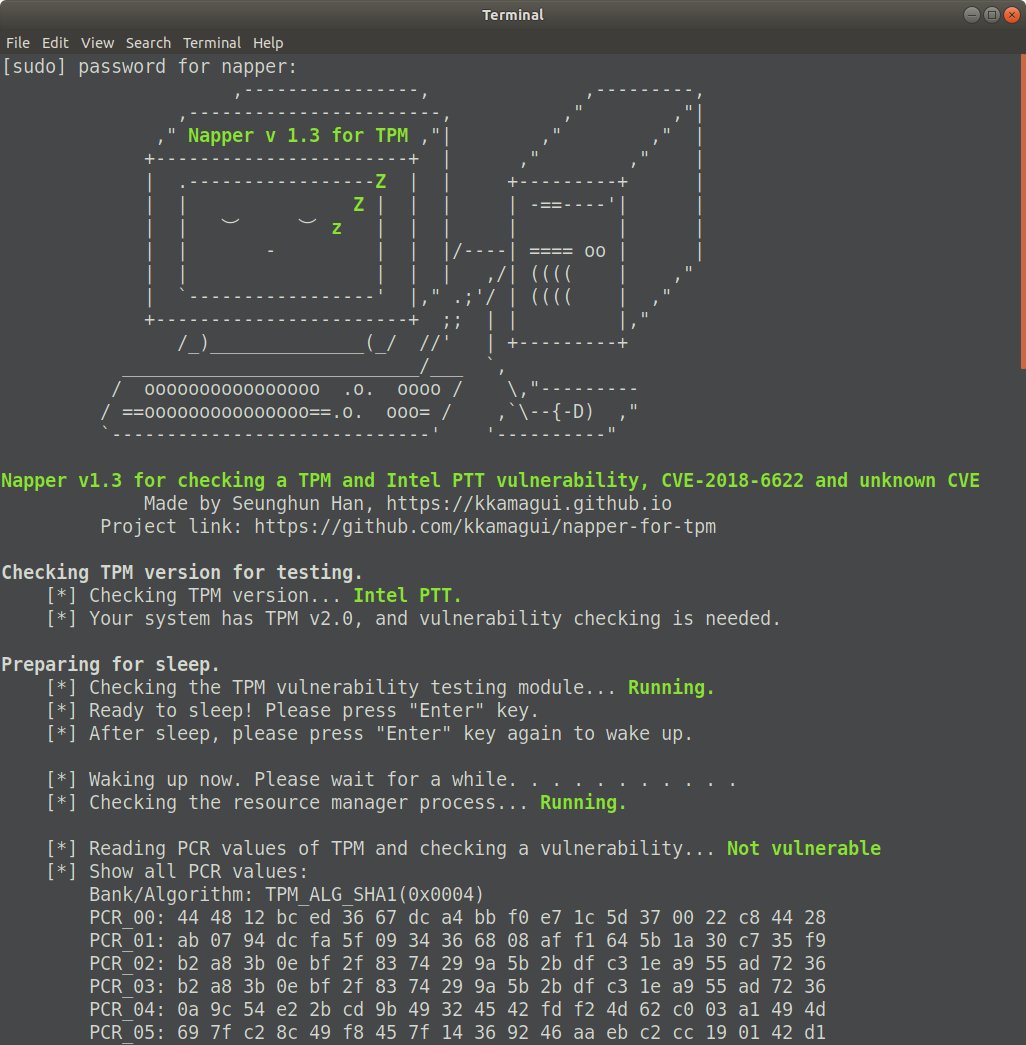Image resolution: width=1026 pixels, height=1045 pixels.
Task: Click the PCR_00 row
Action: [457, 918]
